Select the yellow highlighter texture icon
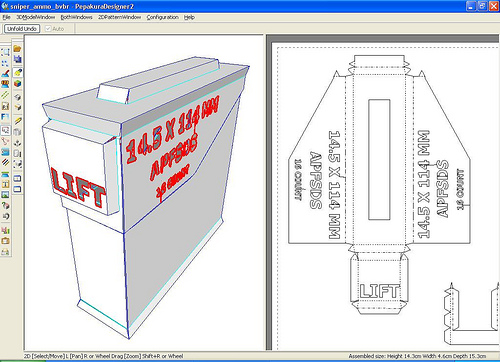500x362 pixels. pos(17,72)
